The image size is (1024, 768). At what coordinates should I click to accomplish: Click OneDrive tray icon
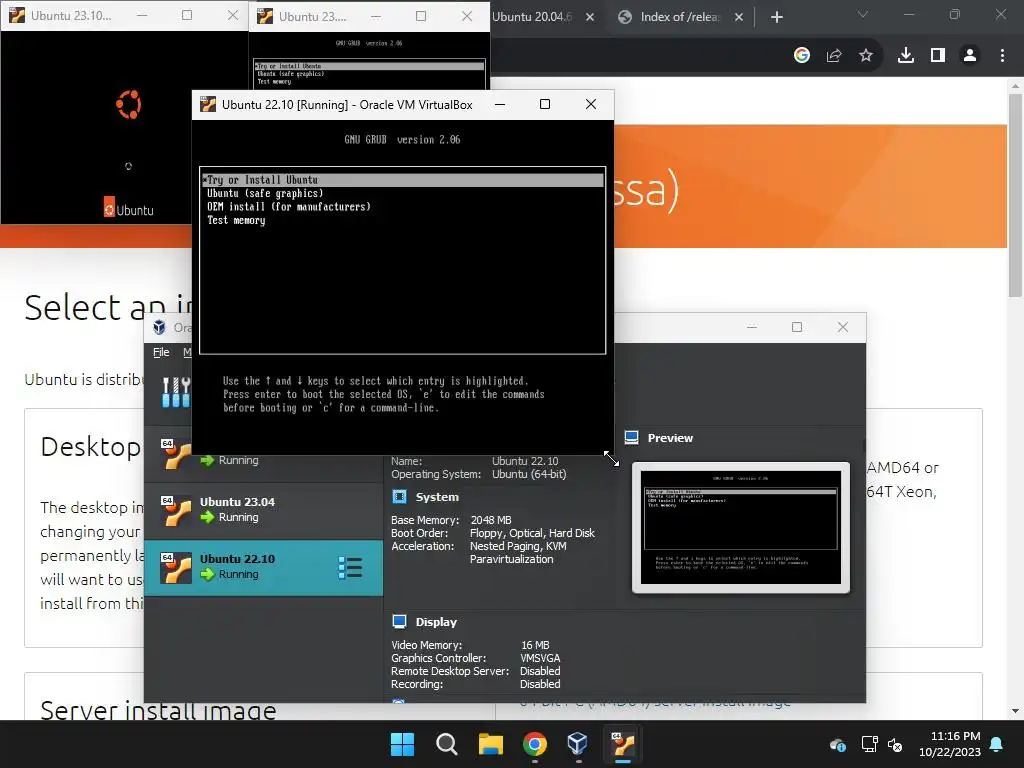click(839, 744)
